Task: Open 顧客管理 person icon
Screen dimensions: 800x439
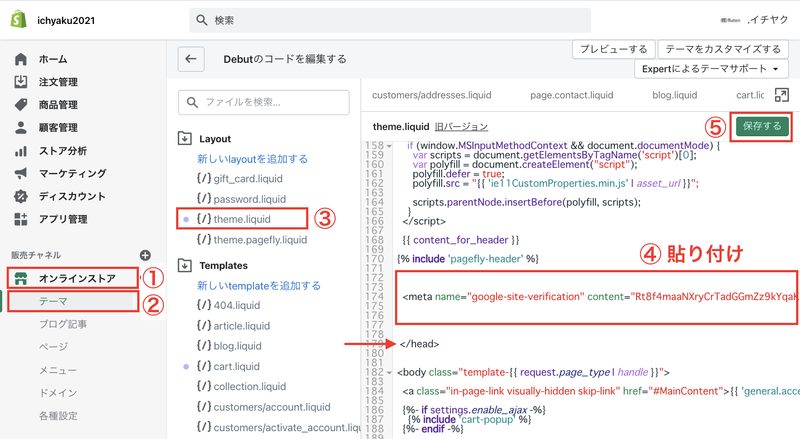Action: [21, 128]
